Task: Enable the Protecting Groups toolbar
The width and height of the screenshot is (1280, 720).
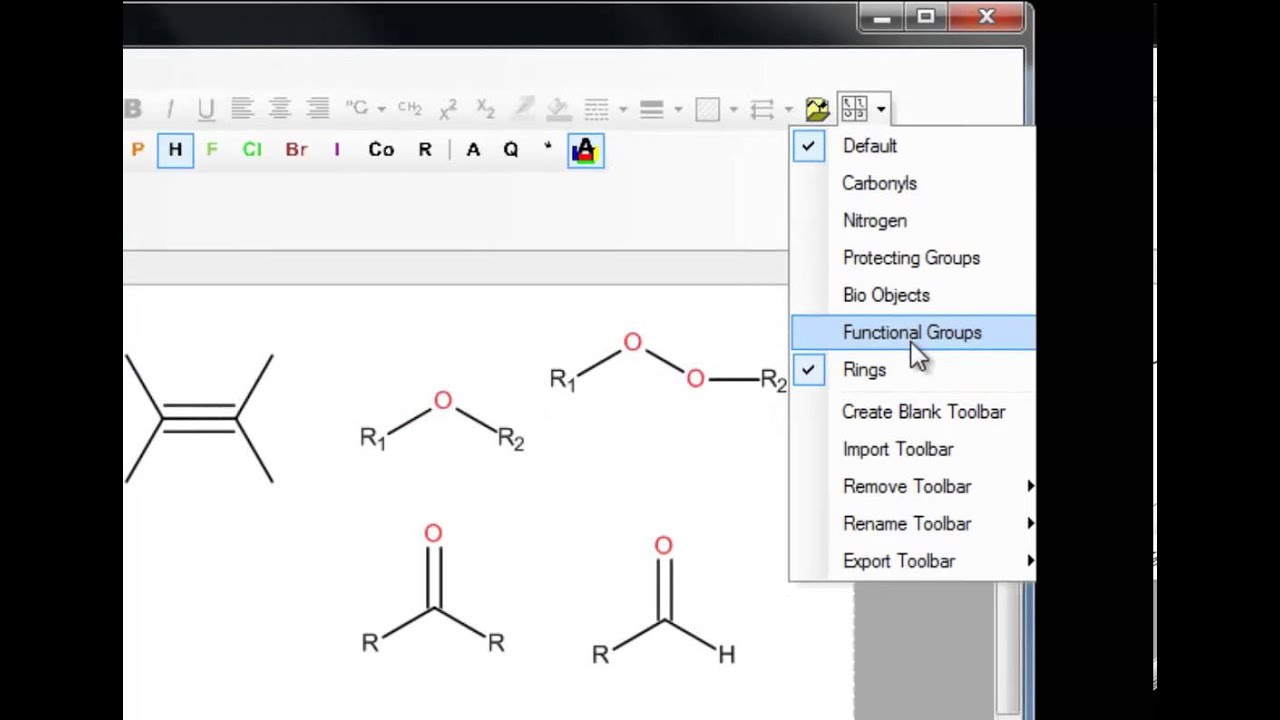Action: (912, 258)
